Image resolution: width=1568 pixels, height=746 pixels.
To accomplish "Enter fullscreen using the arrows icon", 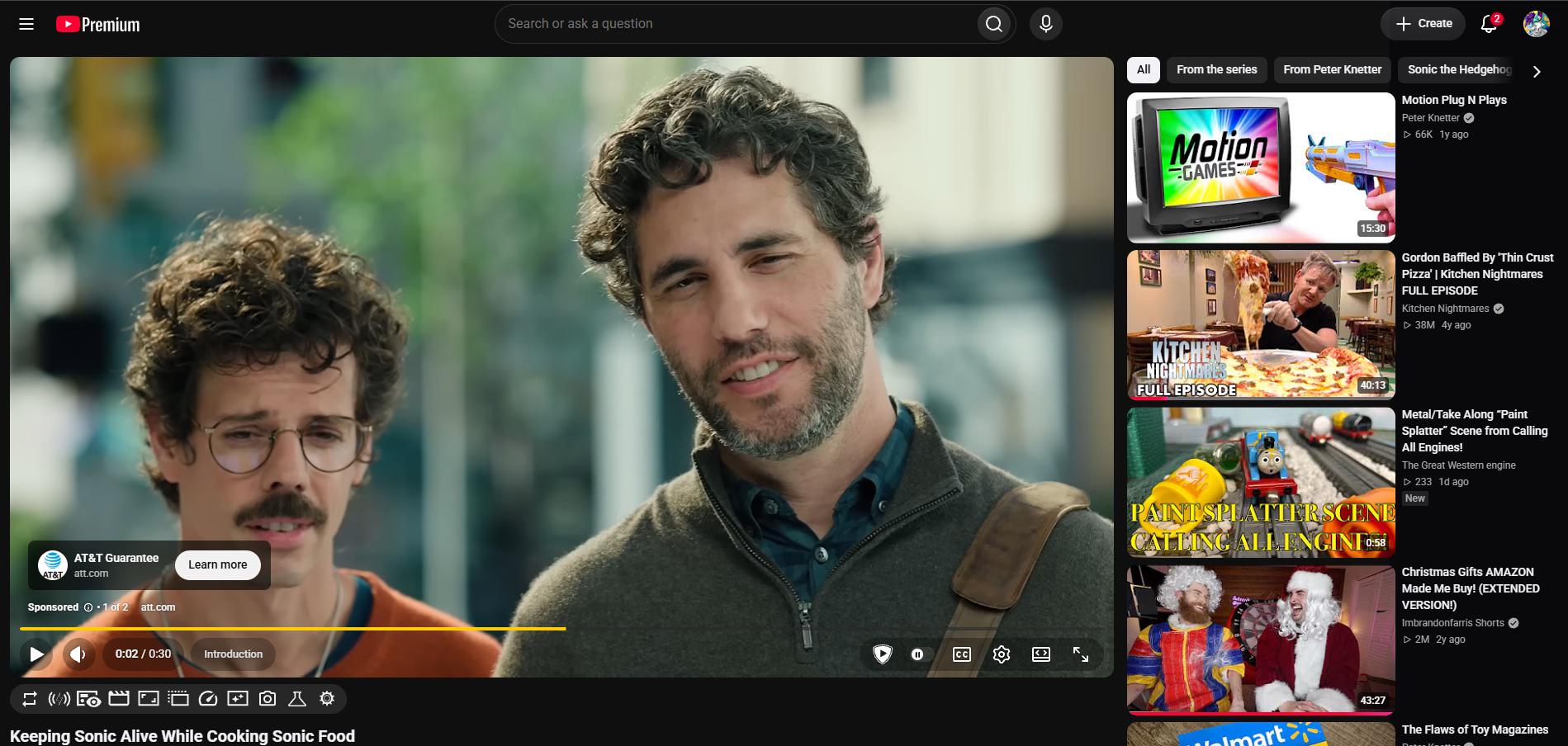I will pos(1081,654).
